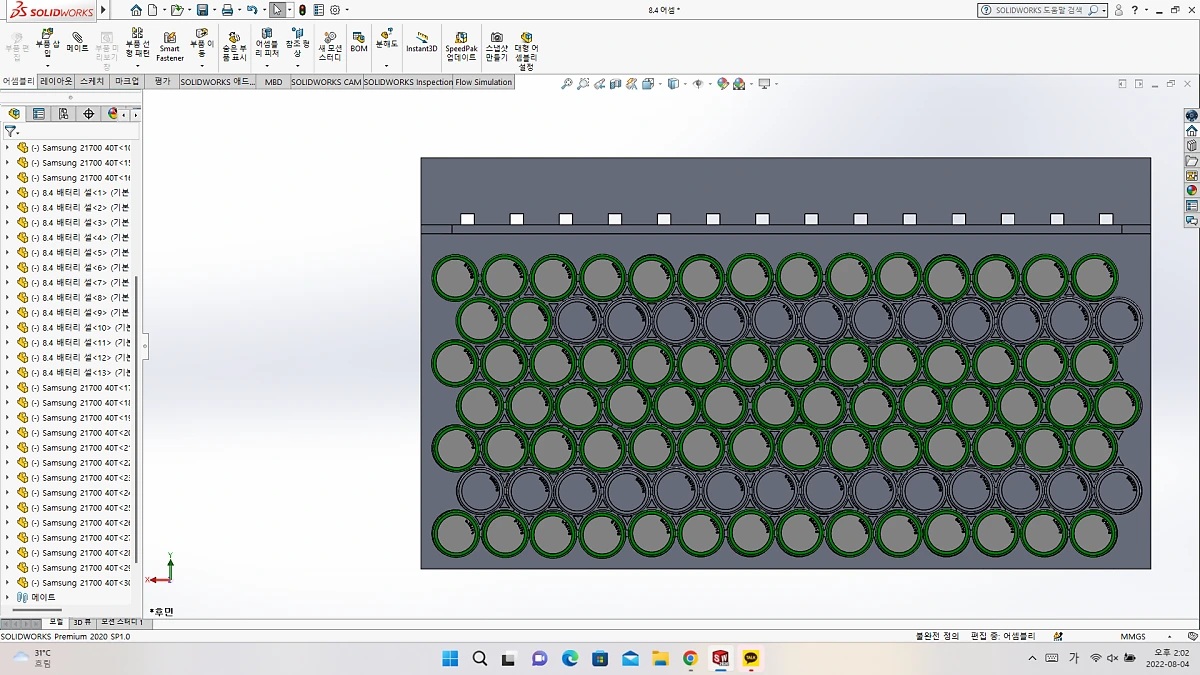Image resolution: width=1200 pixels, height=675 pixels.
Task: Open Flow Simulation tab
Action: click(484, 82)
